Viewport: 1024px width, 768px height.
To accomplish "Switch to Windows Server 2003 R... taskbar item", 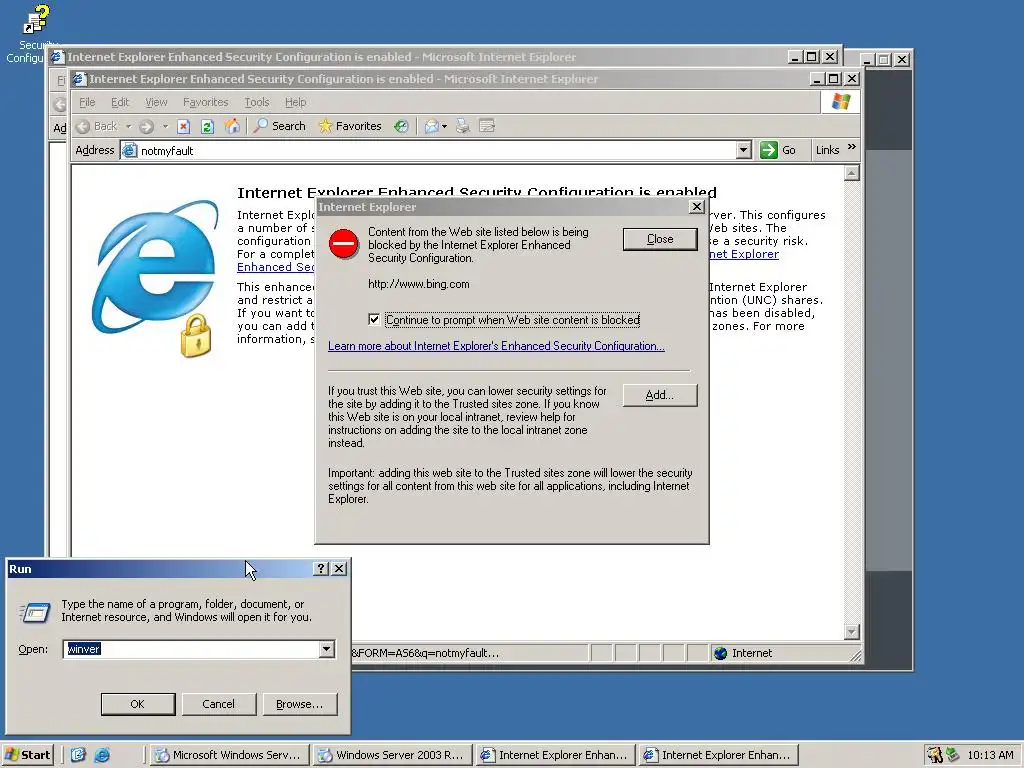I will tap(392, 755).
